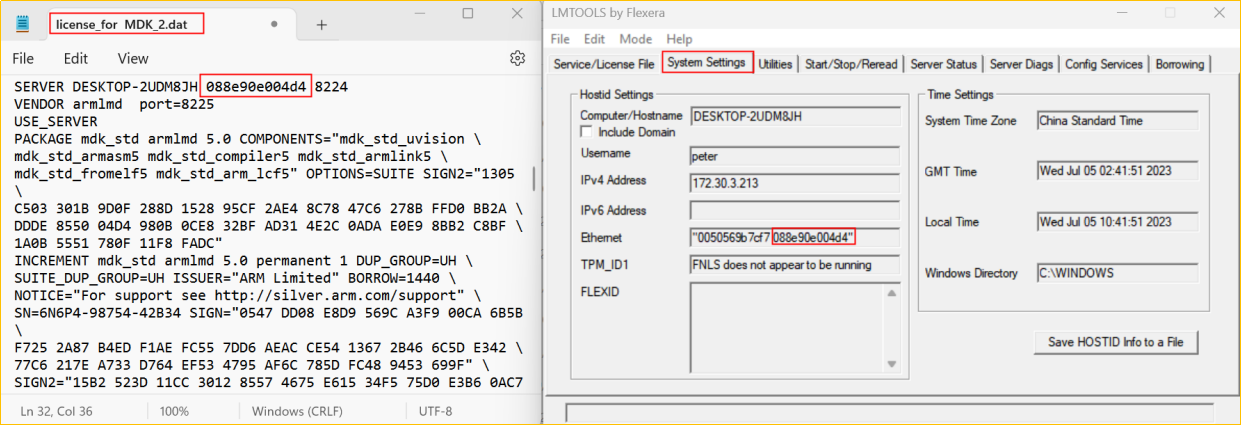Switch to the Service/License File tab
Viewport: 1242px width, 426px height.
click(x=604, y=64)
